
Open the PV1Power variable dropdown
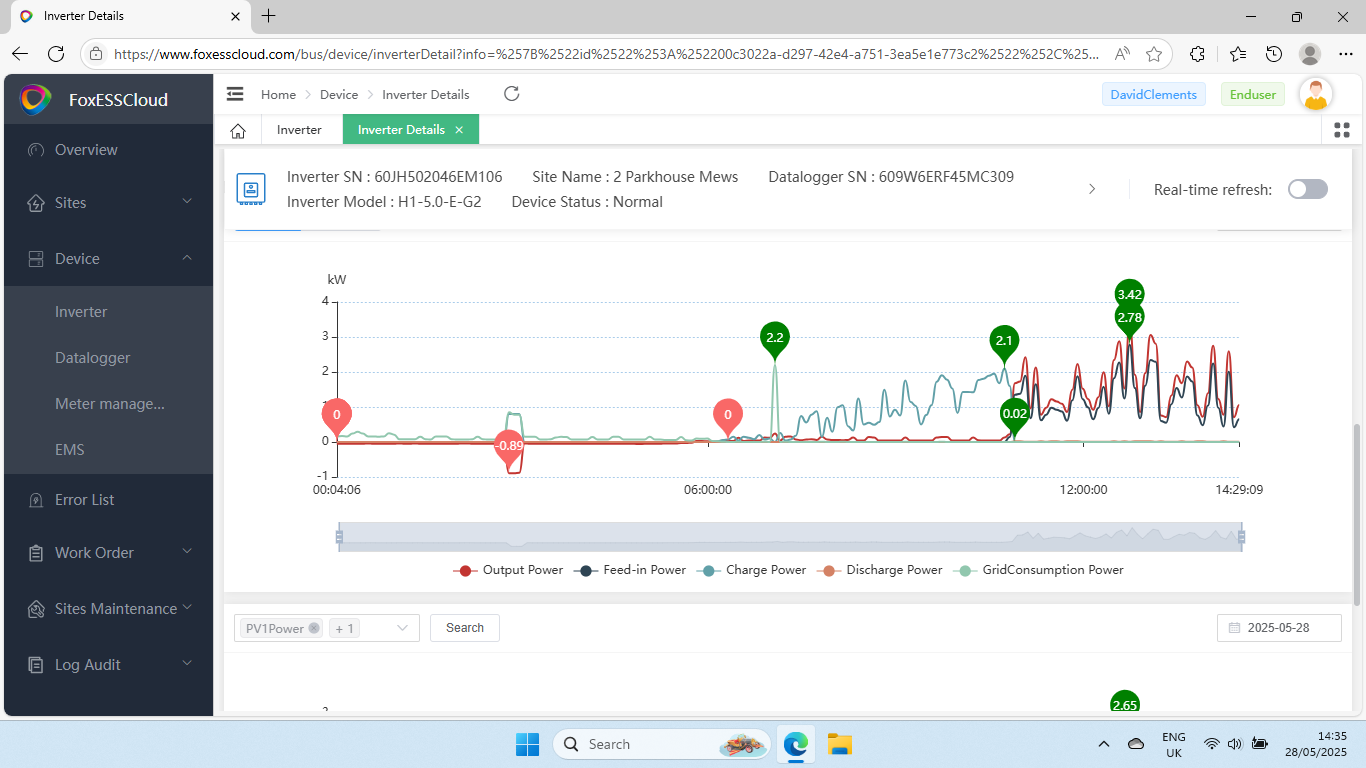403,628
